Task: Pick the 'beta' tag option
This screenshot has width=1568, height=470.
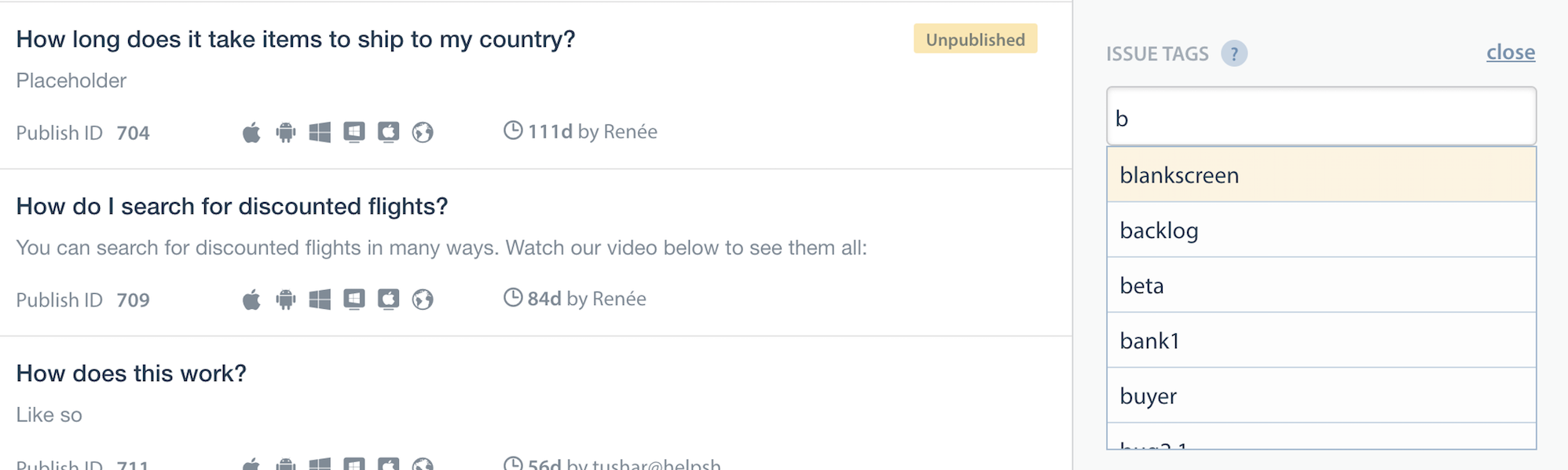Action: (1321, 285)
